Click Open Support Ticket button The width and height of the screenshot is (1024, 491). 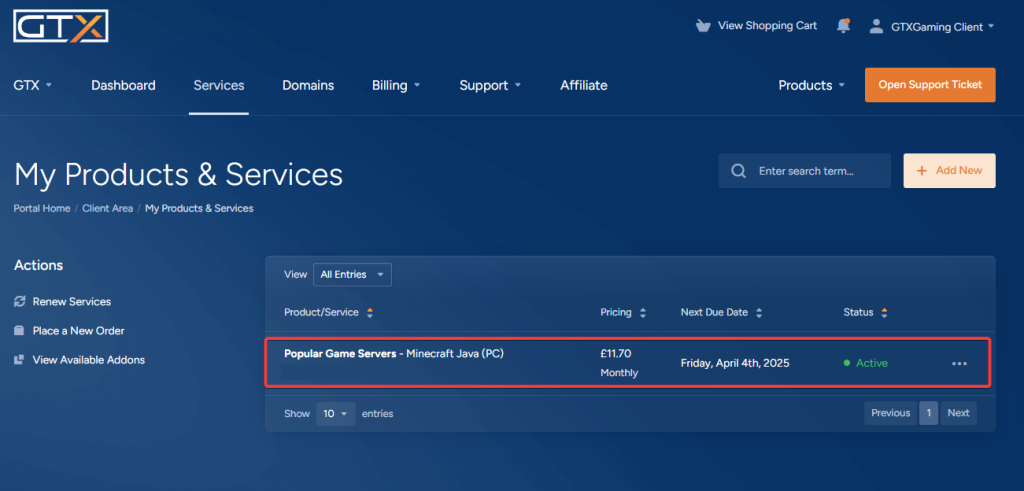point(930,85)
